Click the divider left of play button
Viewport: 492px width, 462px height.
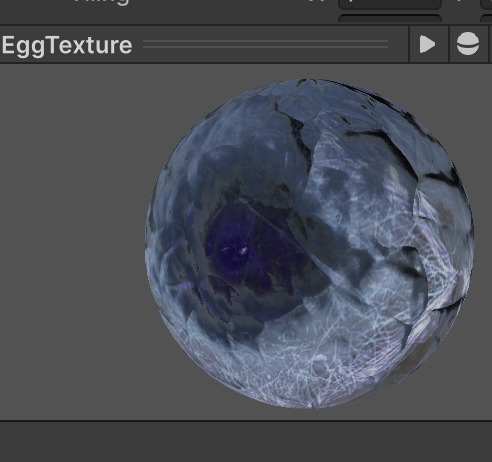[x=409, y=44]
